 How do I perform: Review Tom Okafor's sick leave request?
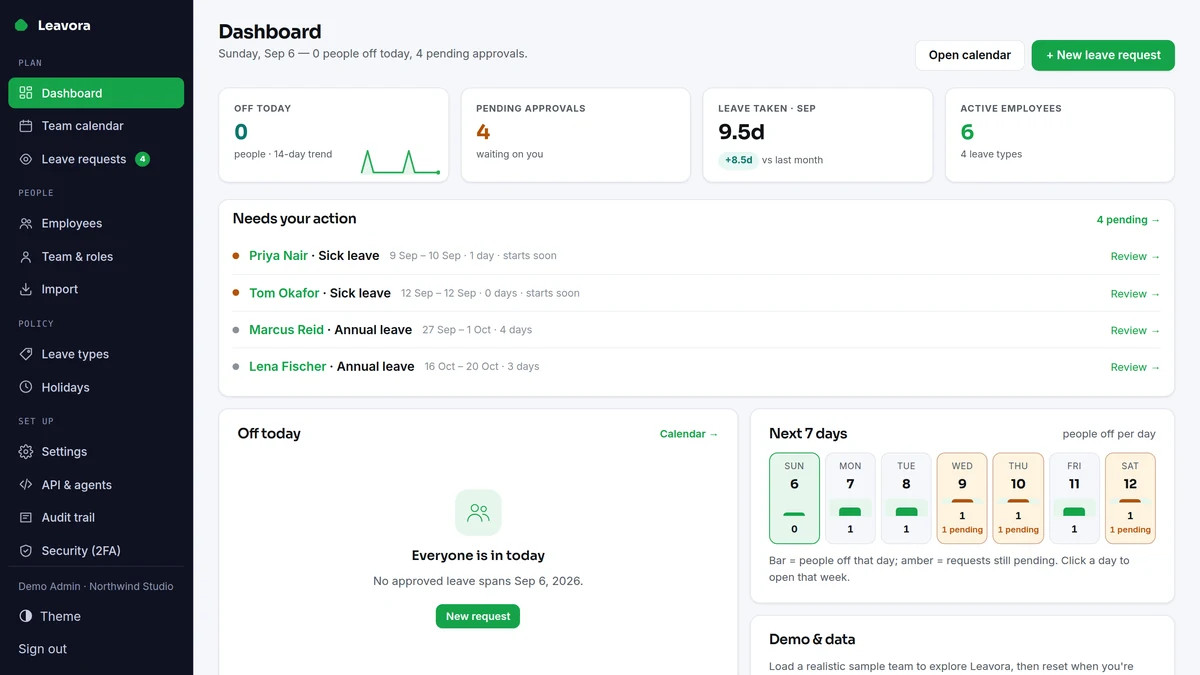pyautogui.click(x=1135, y=294)
